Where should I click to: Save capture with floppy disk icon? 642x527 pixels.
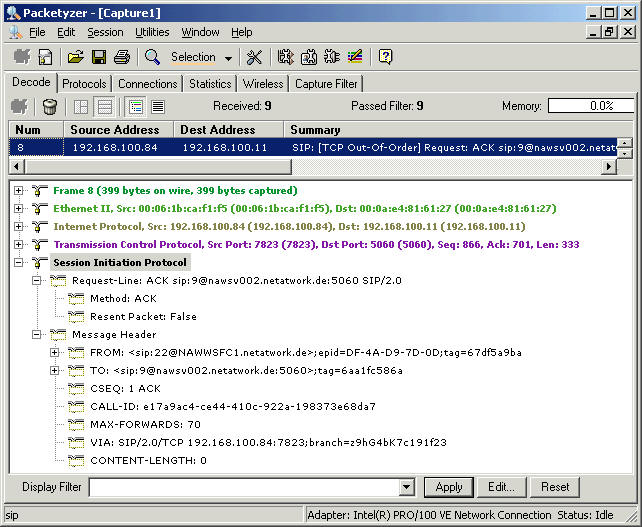[x=99, y=57]
